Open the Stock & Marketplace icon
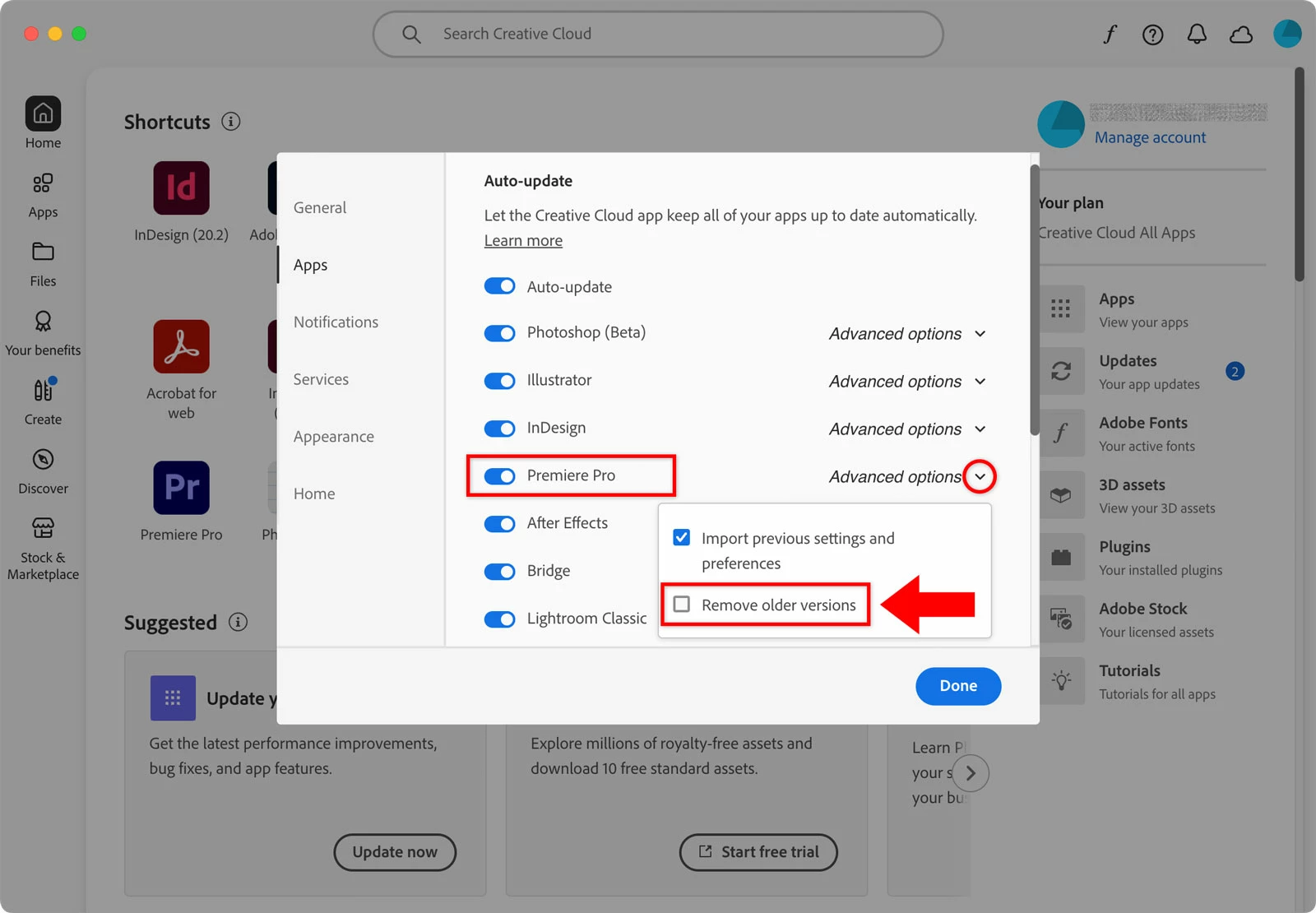 point(43,527)
